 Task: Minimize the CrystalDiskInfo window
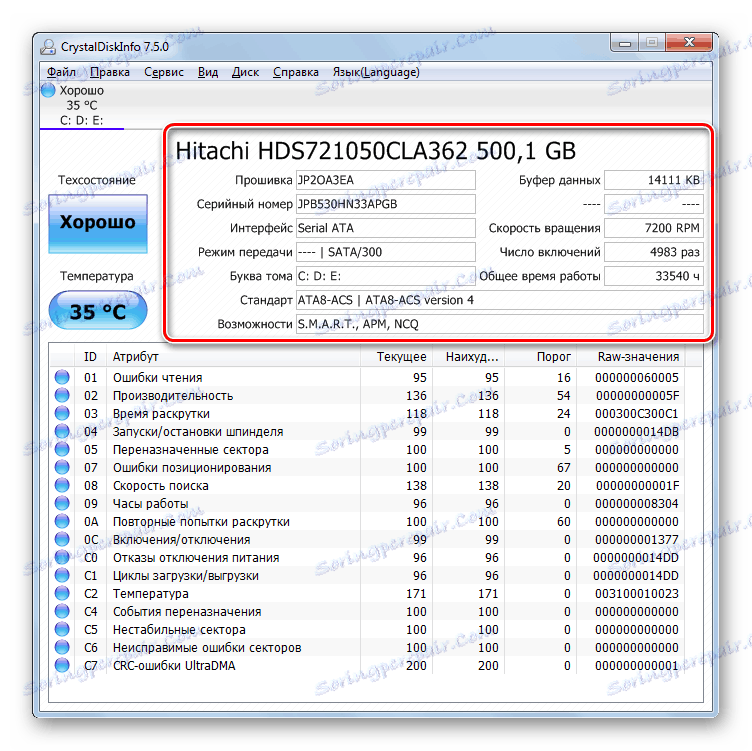[624, 43]
